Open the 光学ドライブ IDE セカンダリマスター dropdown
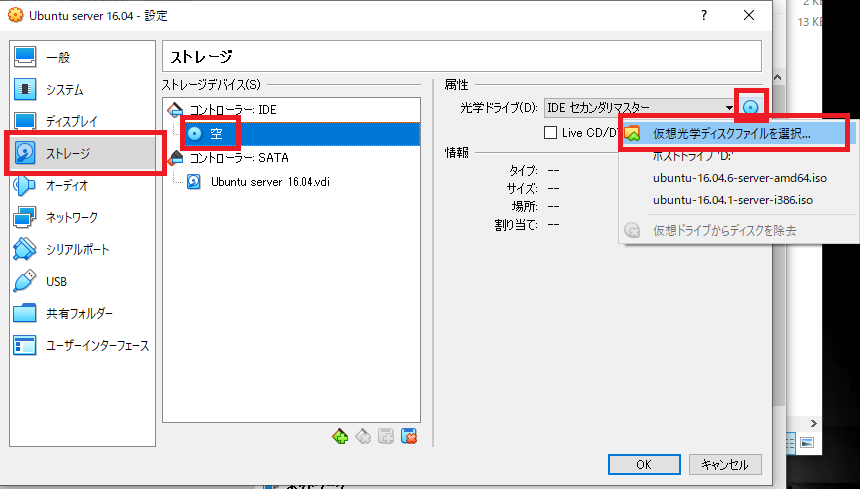860x489 pixels. click(x=639, y=107)
